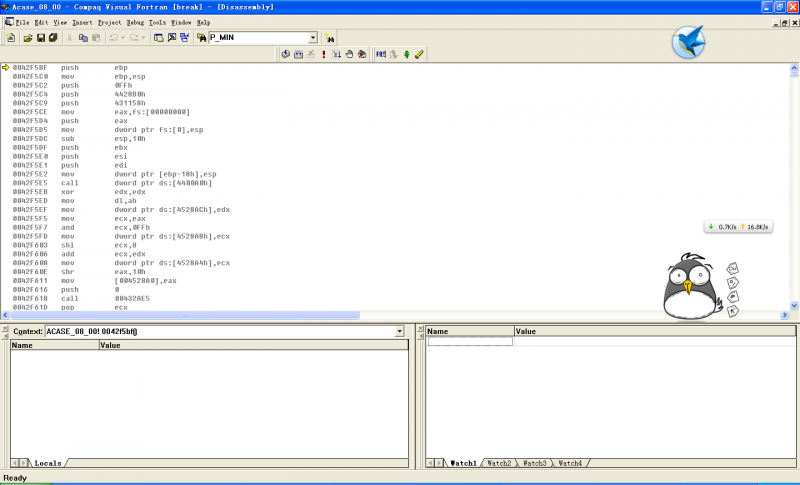Save all open files

[x=53, y=38]
